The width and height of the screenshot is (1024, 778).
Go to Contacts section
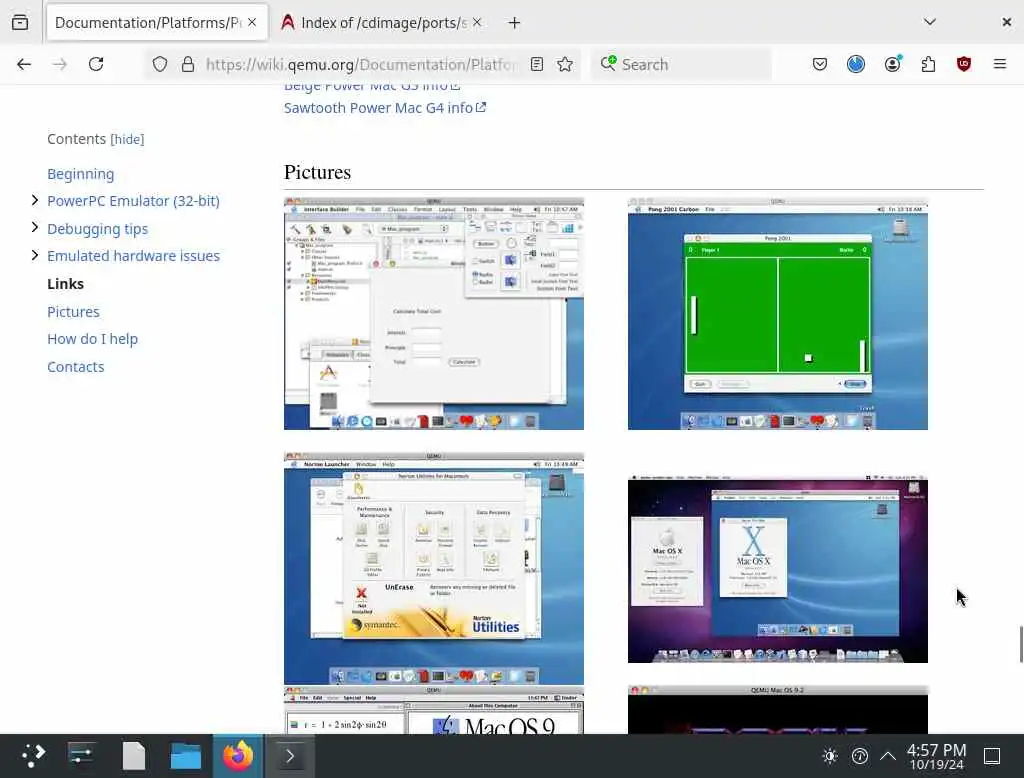coord(75,366)
